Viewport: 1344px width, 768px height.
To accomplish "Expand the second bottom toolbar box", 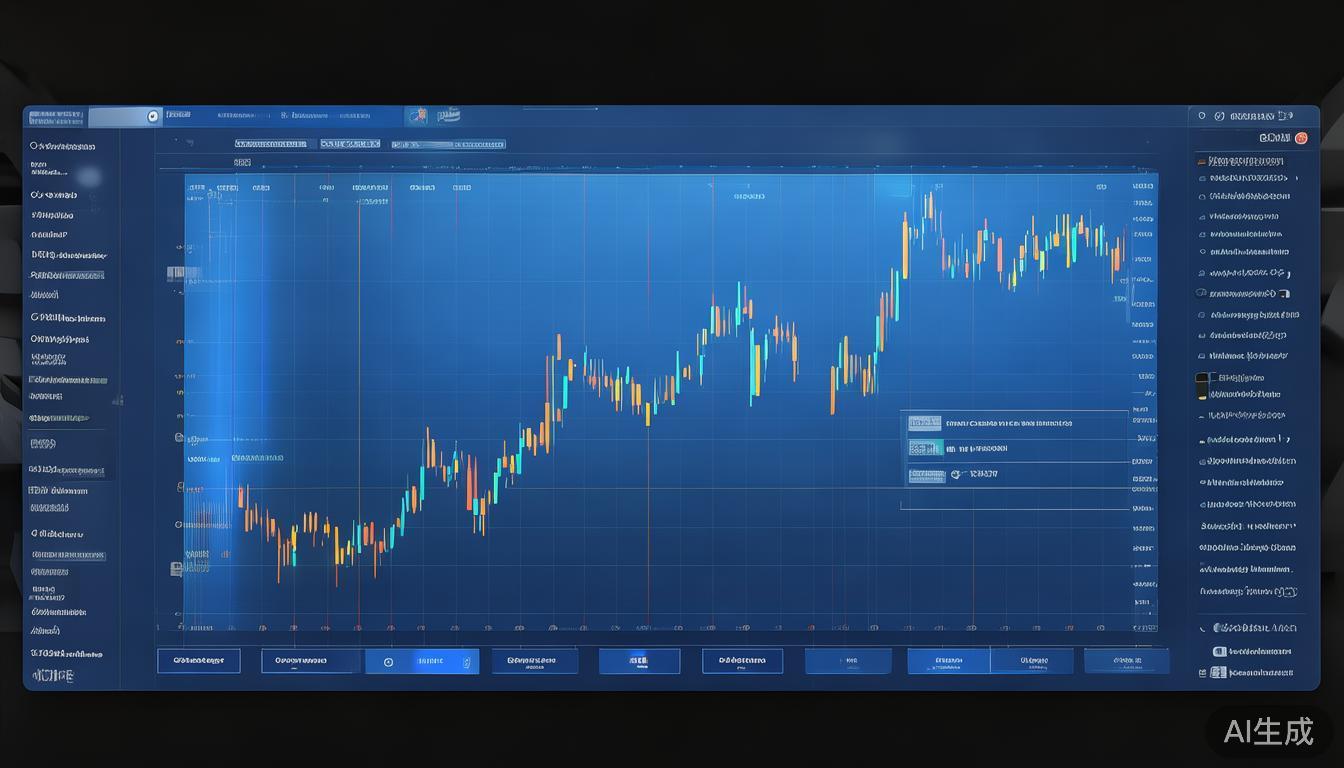I will point(310,661).
